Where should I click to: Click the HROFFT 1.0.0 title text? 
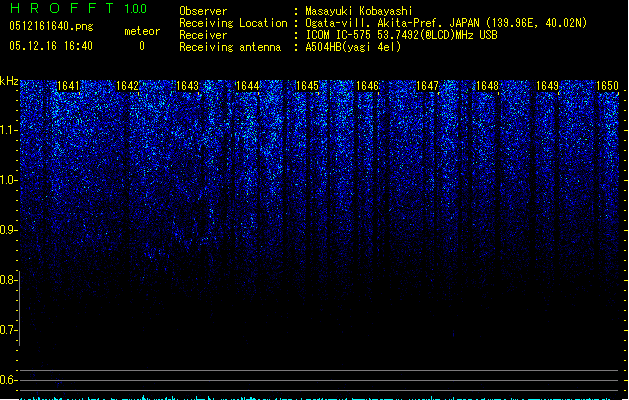point(79,8)
